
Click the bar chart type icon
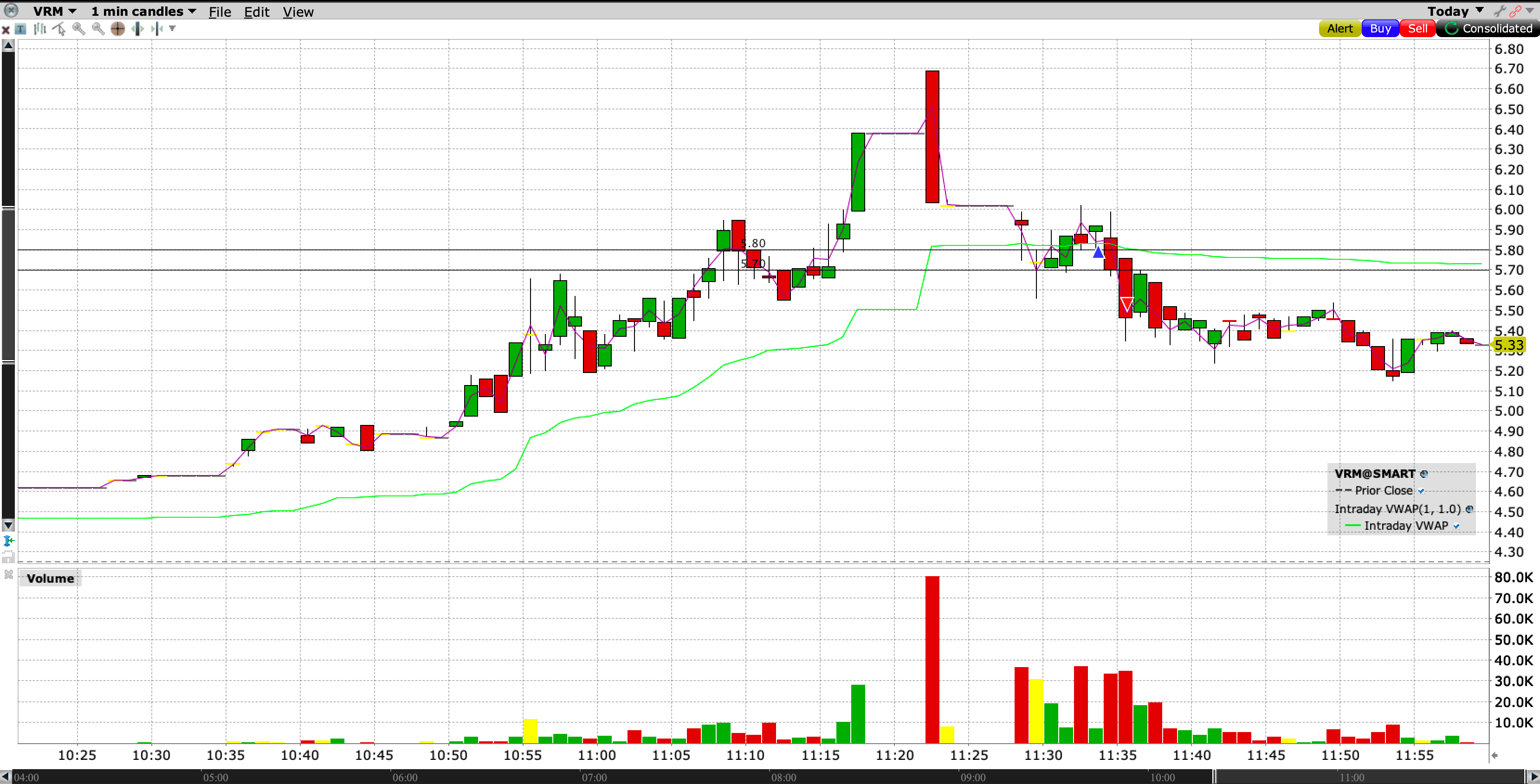pyautogui.click(x=40, y=29)
